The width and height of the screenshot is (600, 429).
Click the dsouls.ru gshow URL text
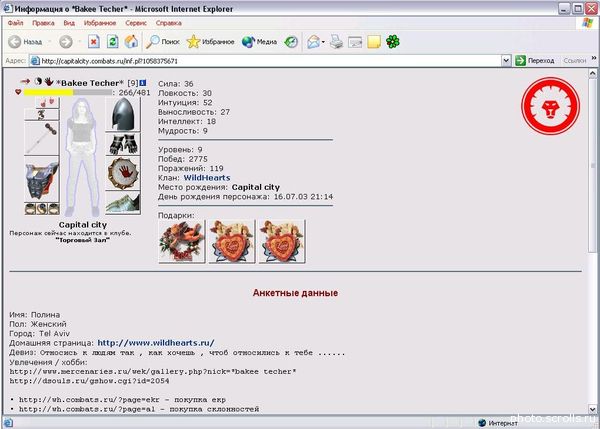[89, 381]
